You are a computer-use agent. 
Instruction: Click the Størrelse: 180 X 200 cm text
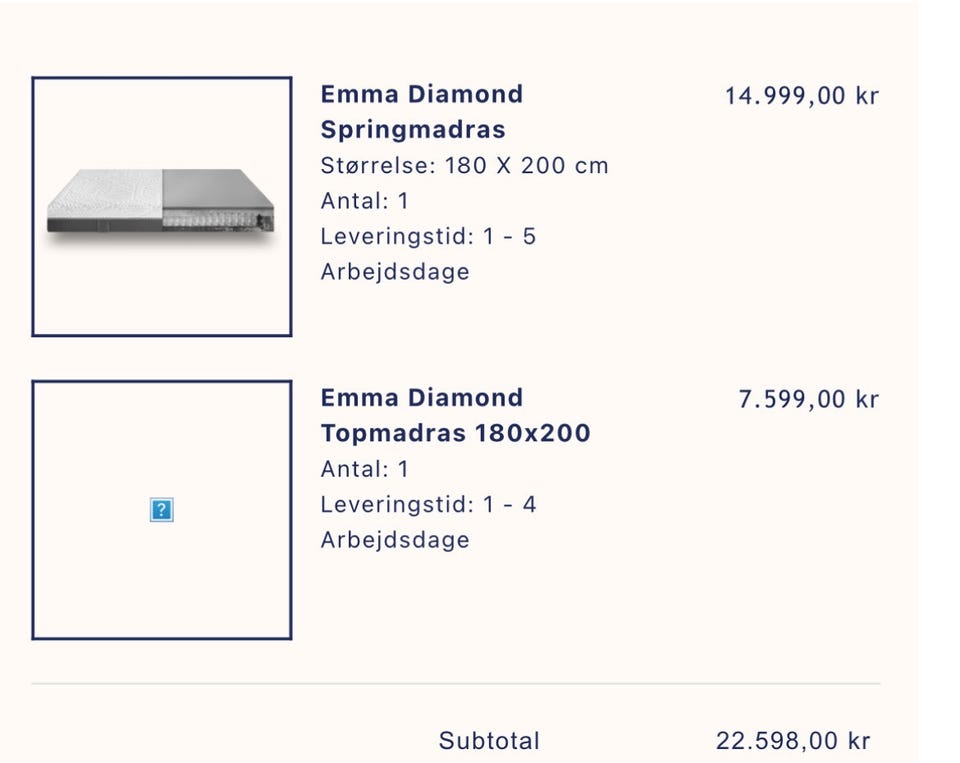(464, 166)
